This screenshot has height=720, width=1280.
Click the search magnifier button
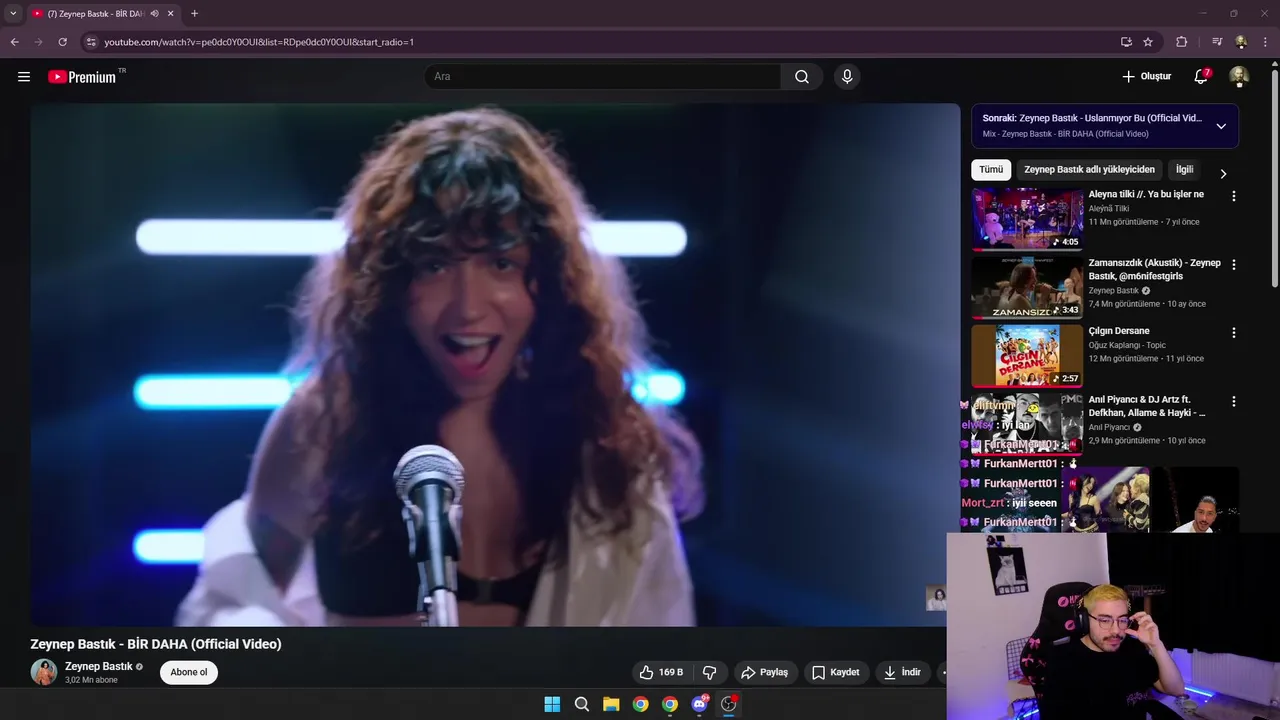pos(802,76)
